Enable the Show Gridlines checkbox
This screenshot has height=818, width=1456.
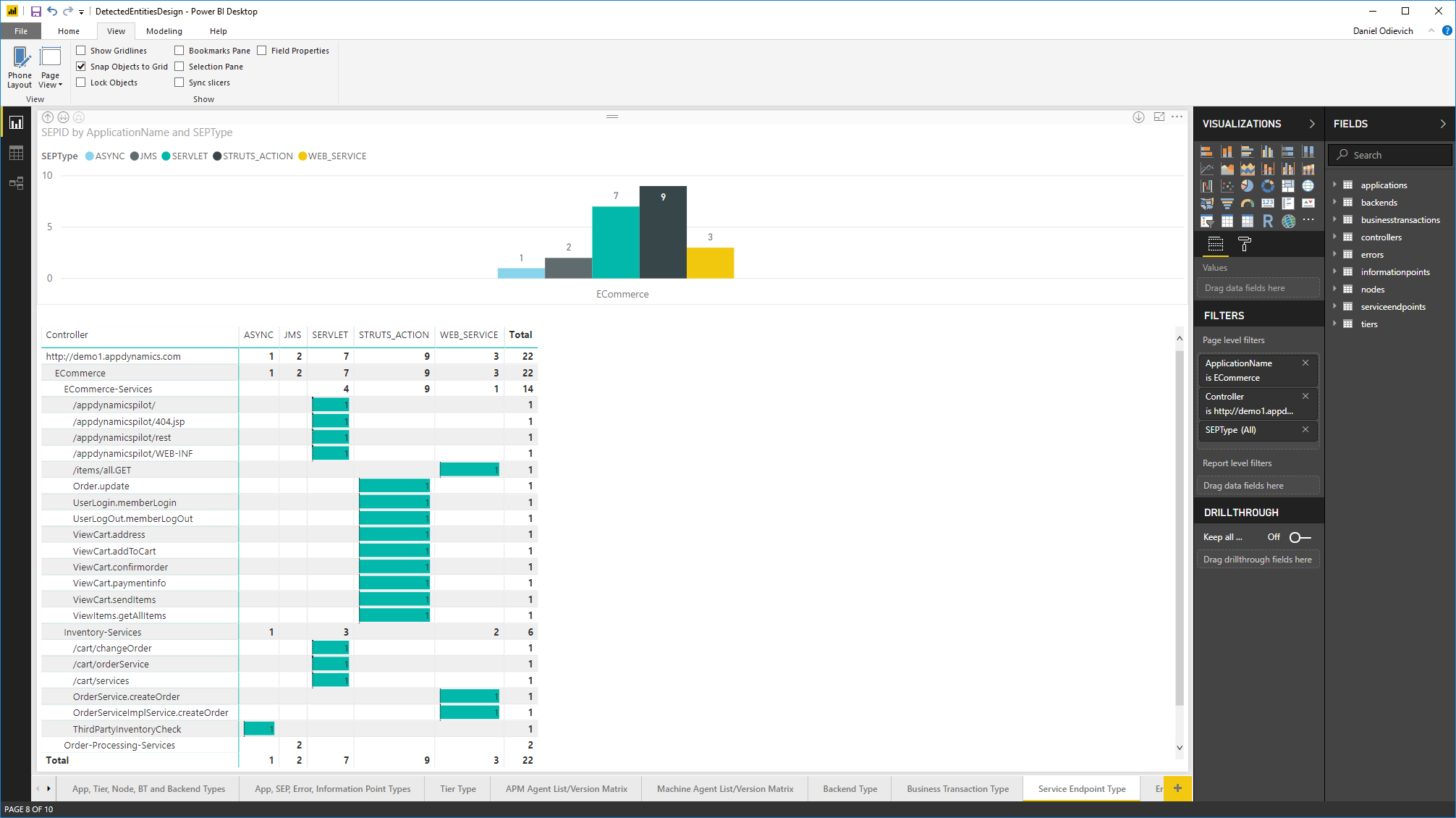(81, 51)
